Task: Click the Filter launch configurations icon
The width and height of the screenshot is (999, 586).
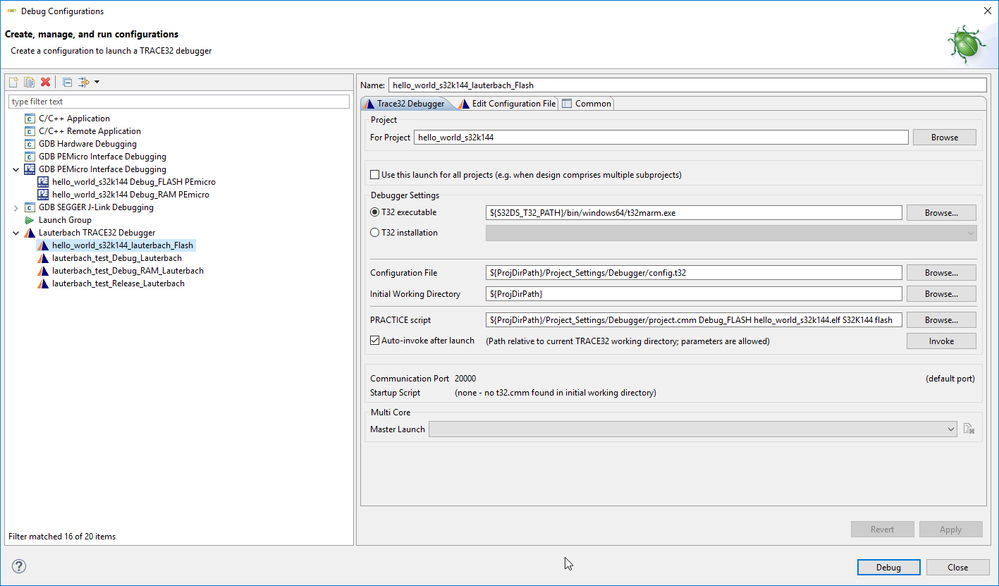Action: [x=83, y=82]
